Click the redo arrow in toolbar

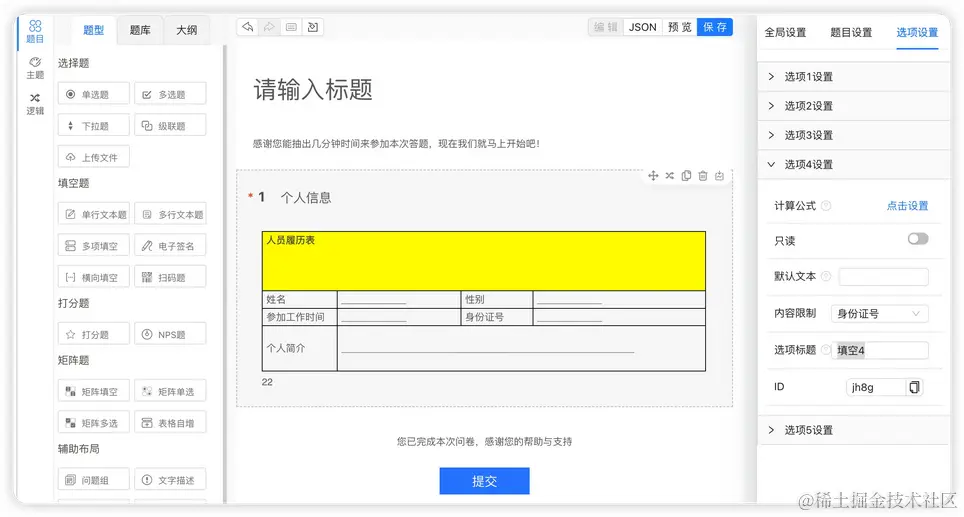[x=269, y=27]
